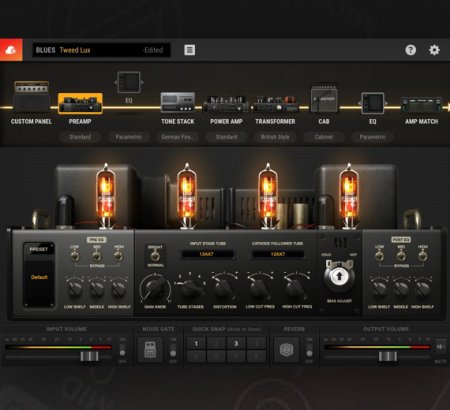This screenshot has width=450, height=410.
Task: Flip the Bright/Normal switch
Action: click(155, 256)
